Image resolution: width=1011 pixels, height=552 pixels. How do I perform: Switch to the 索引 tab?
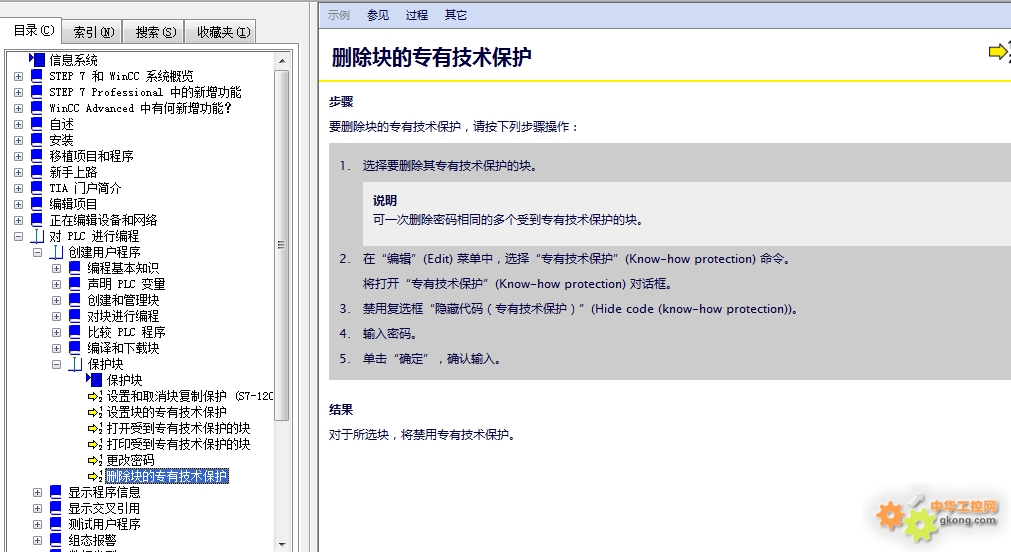93,32
